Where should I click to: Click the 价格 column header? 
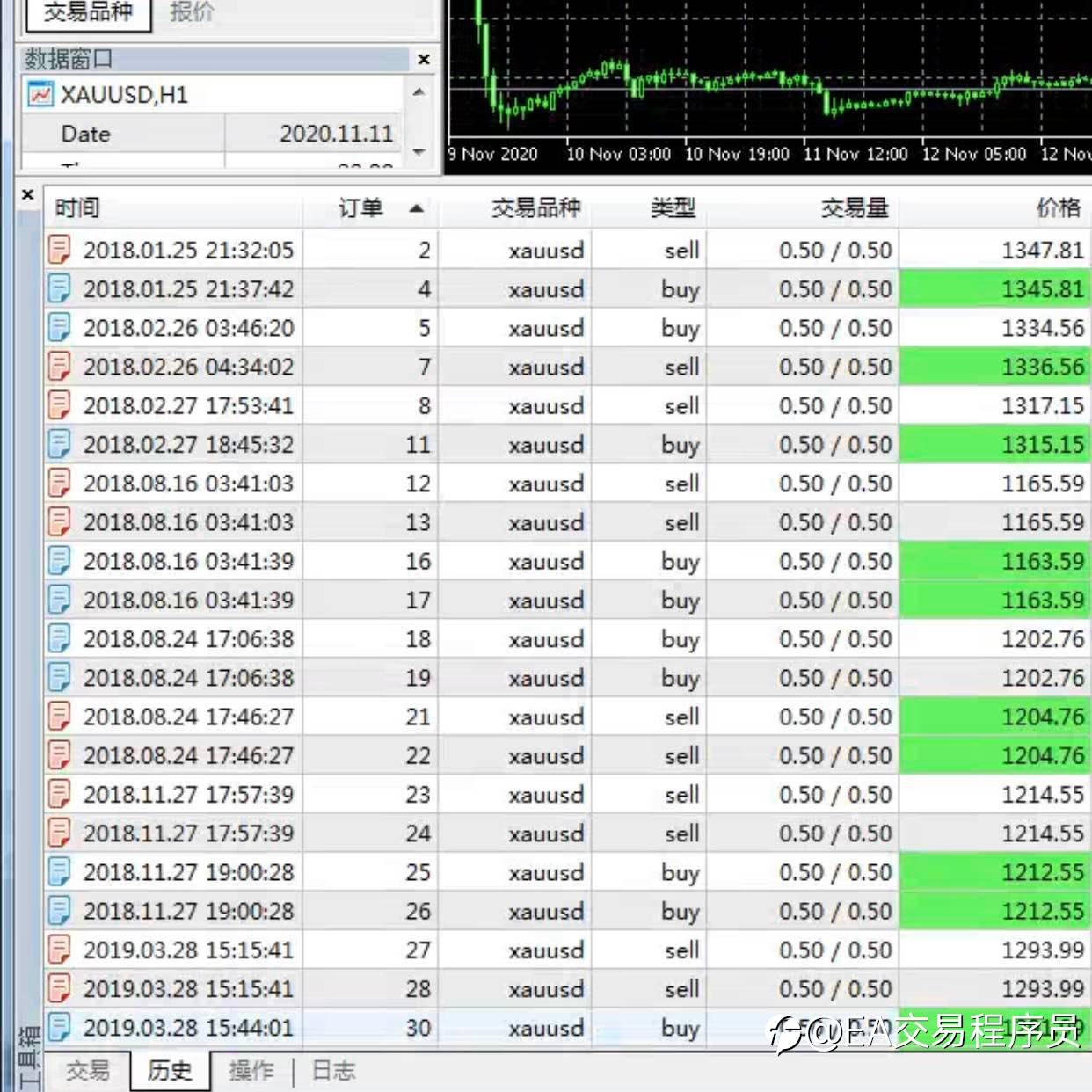click(1059, 207)
